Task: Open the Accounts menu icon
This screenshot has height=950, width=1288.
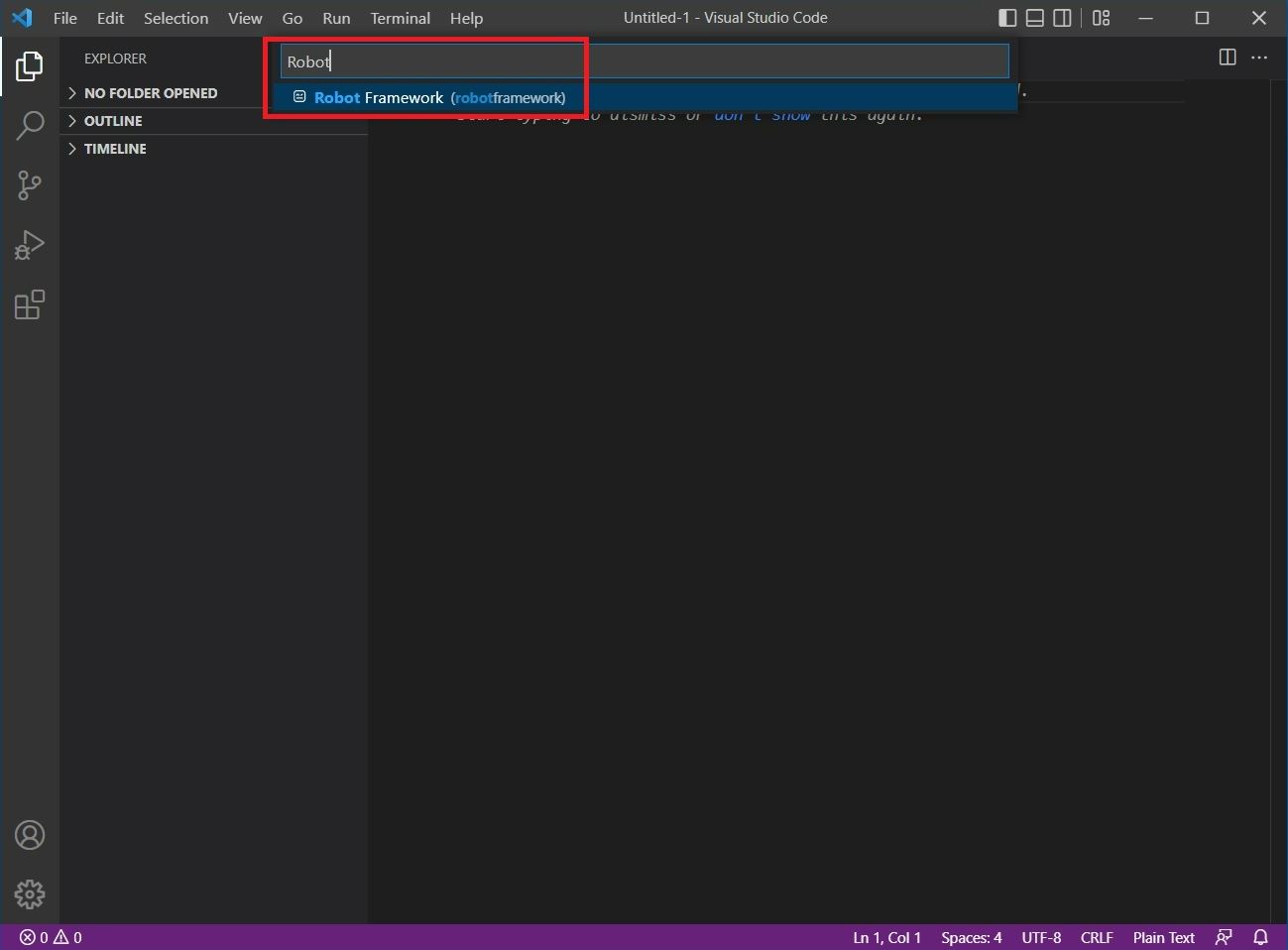Action: [30, 835]
